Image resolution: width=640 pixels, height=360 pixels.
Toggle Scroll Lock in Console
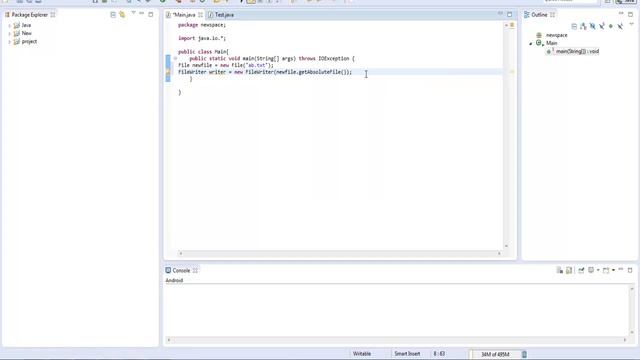pyautogui.click(x=569, y=270)
